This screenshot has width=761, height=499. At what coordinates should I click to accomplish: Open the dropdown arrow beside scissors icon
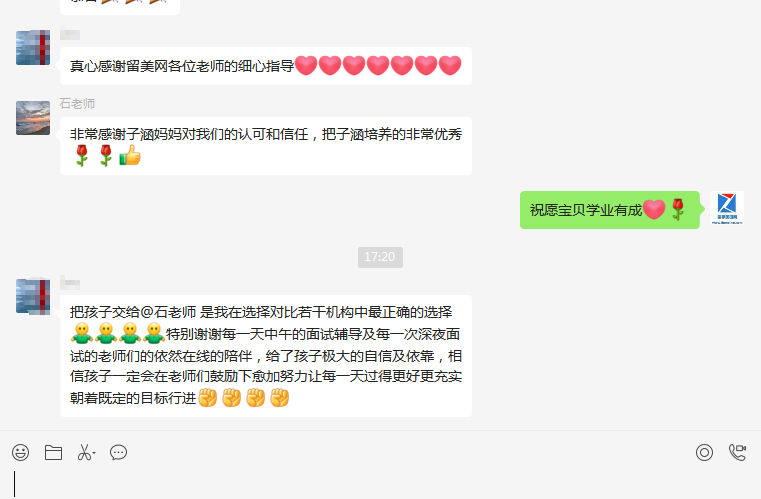(x=94, y=453)
